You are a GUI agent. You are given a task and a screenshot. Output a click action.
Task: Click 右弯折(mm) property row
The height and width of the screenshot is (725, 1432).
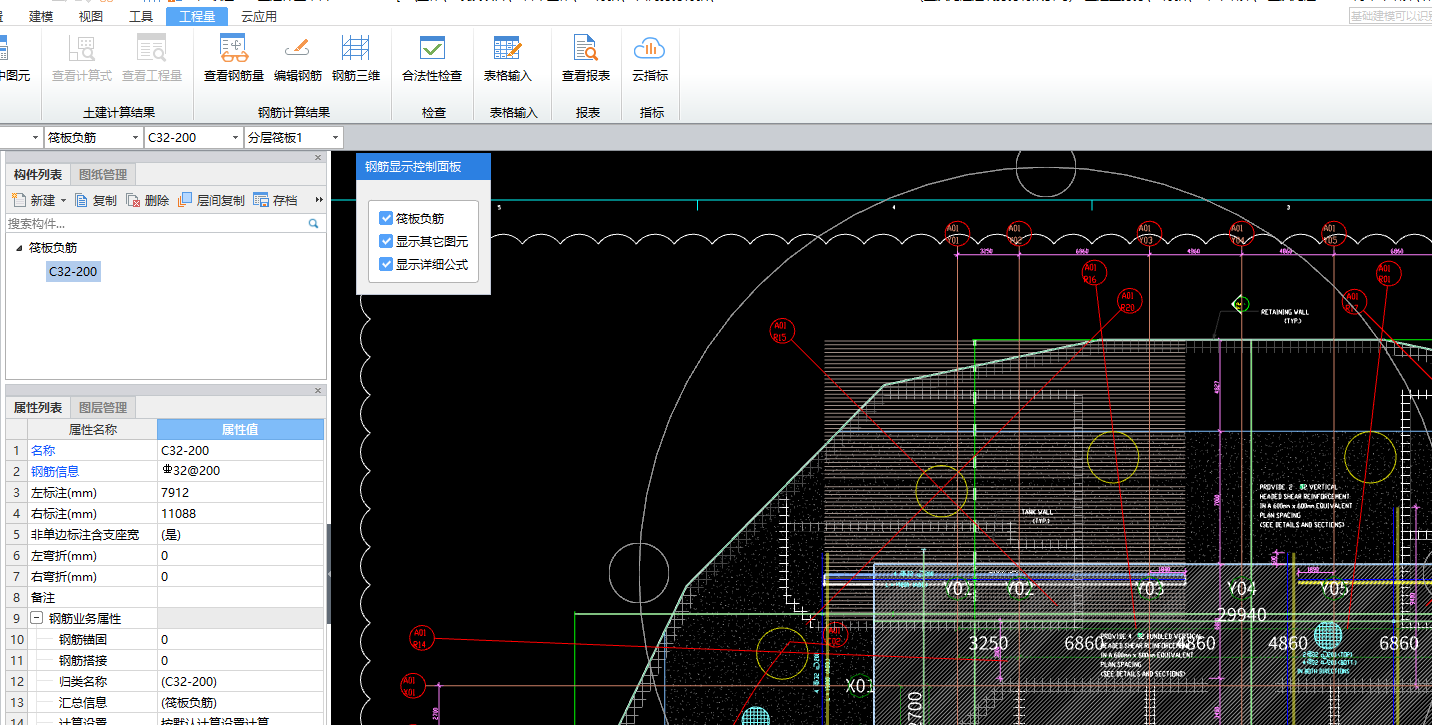point(165,576)
